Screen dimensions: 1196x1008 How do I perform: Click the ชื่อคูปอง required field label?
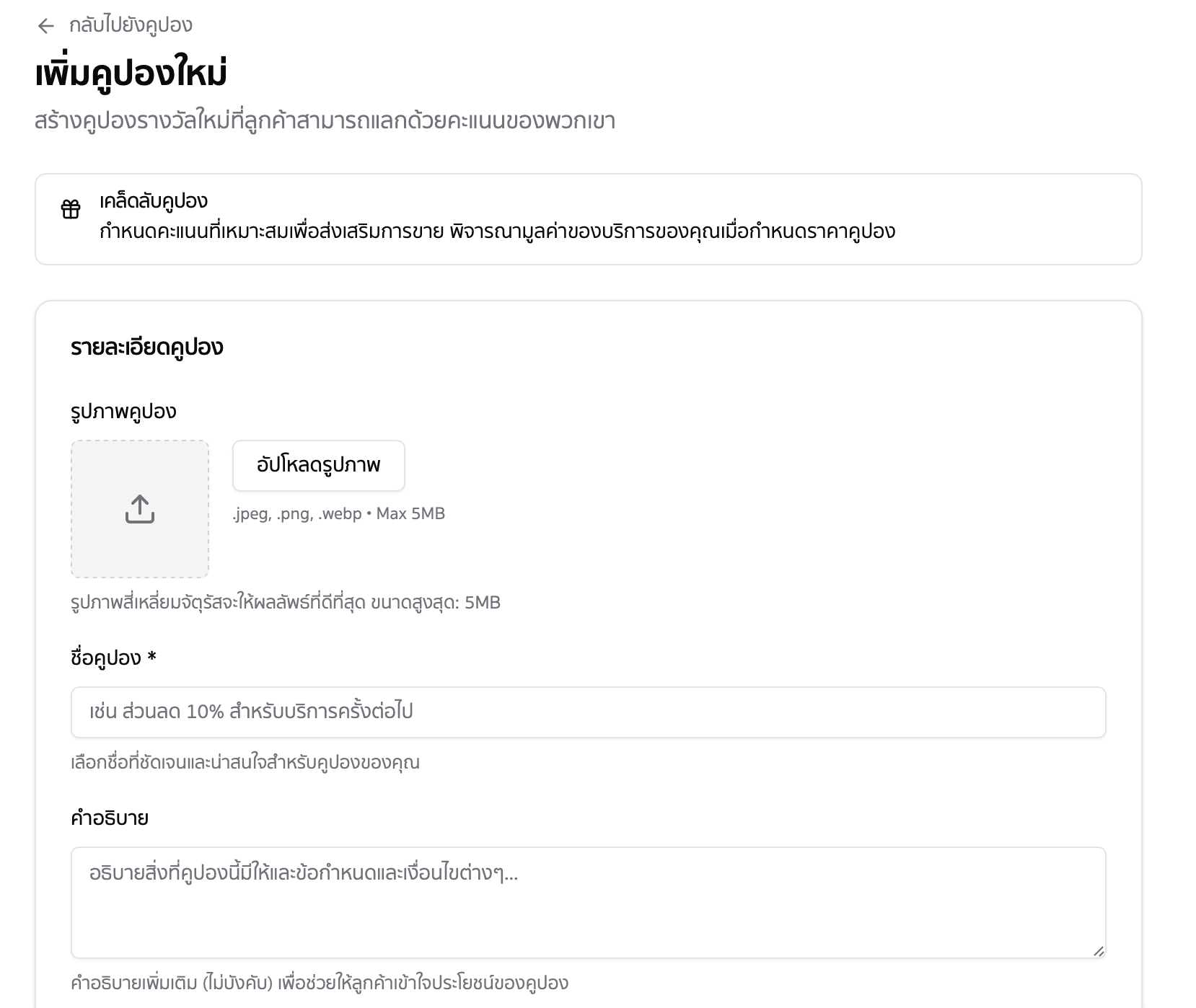113,658
